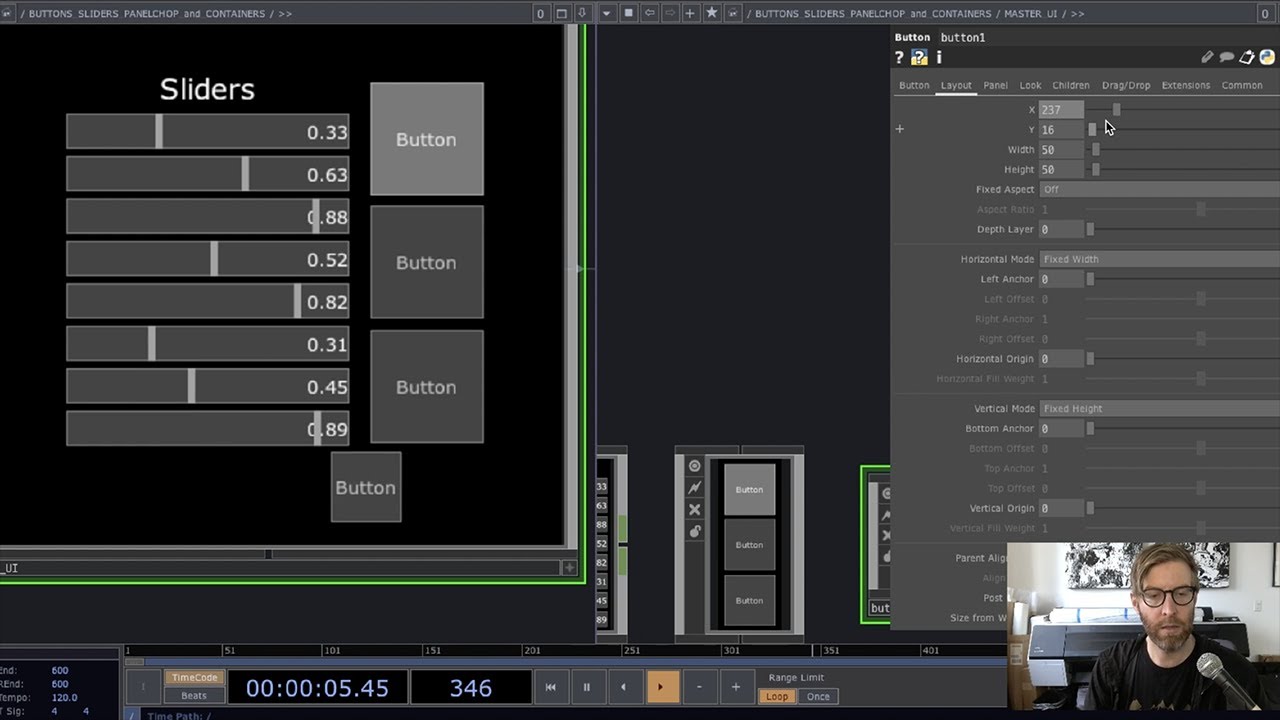Open the Panel parameter page
1280x720 pixels.
(995, 85)
